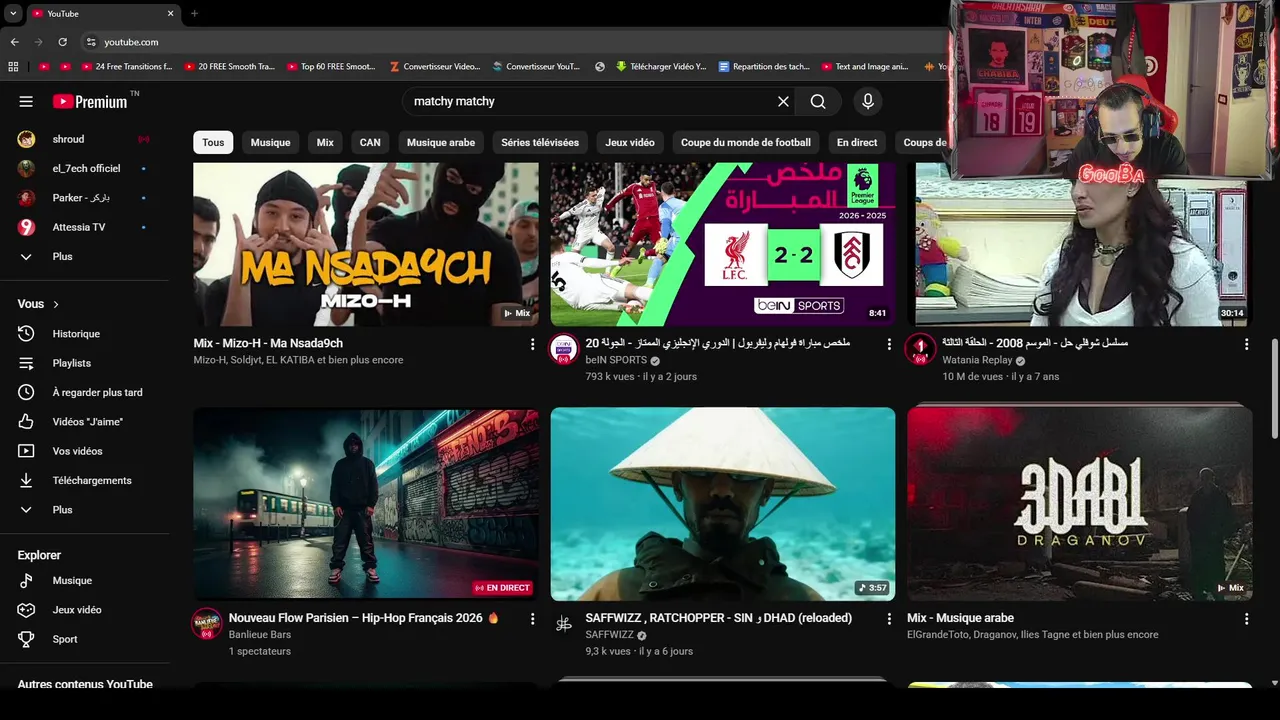Play the 3DABI Draganov mix thumbnail
This screenshot has width=1280, height=720.
tap(1079, 504)
